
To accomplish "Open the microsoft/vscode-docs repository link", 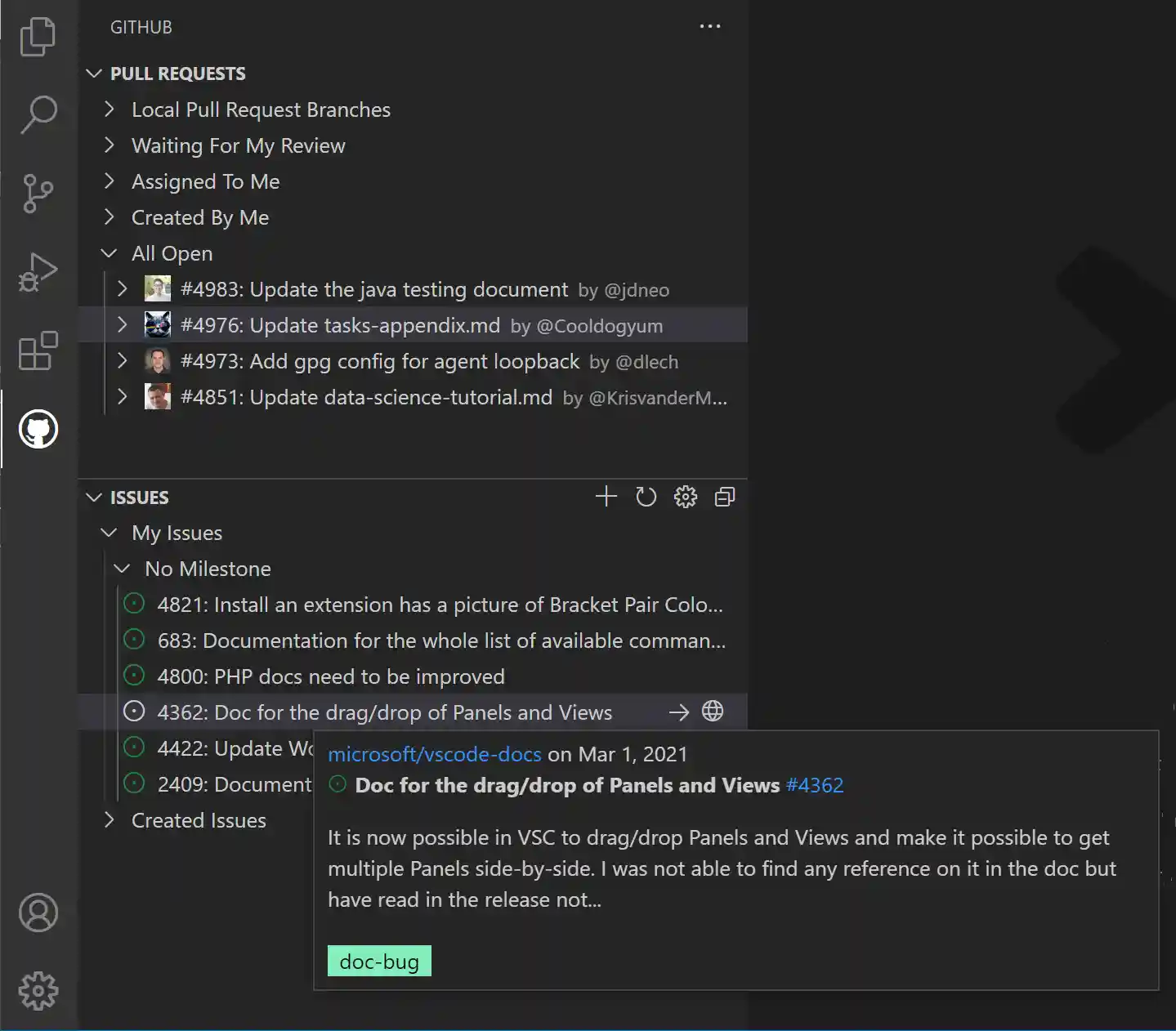I will 434,754.
